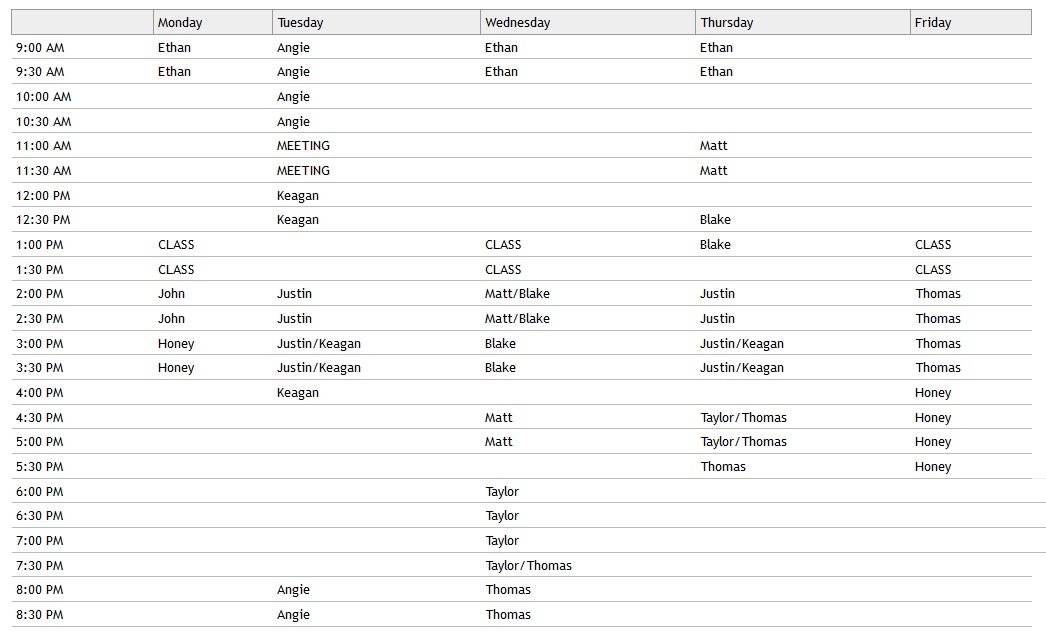Select the Tuesday column header
1046x638 pixels.
[x=301, y=23]
